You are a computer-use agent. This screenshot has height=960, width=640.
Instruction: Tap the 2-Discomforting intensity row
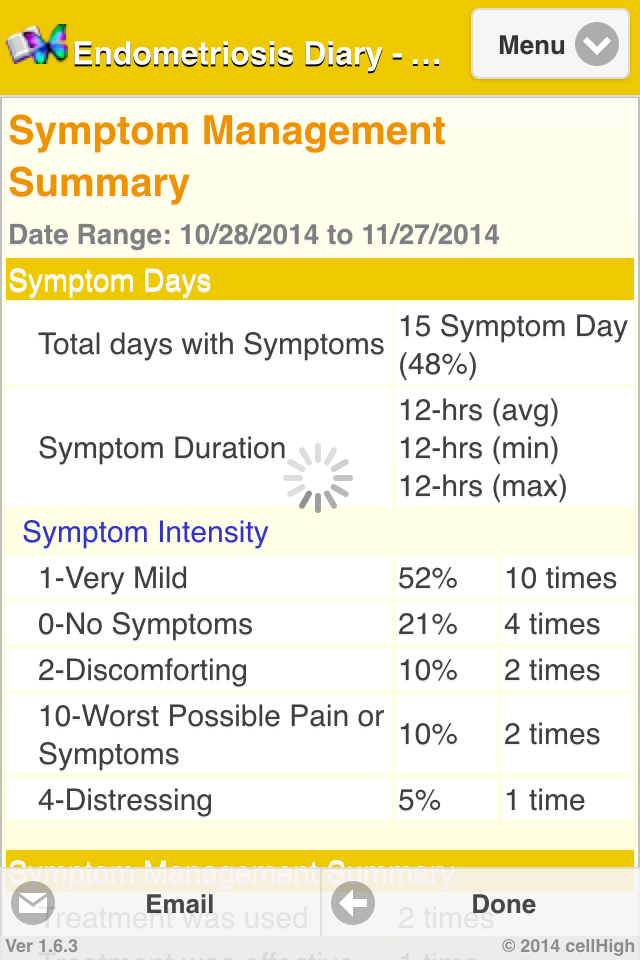[x=142, y=670]
